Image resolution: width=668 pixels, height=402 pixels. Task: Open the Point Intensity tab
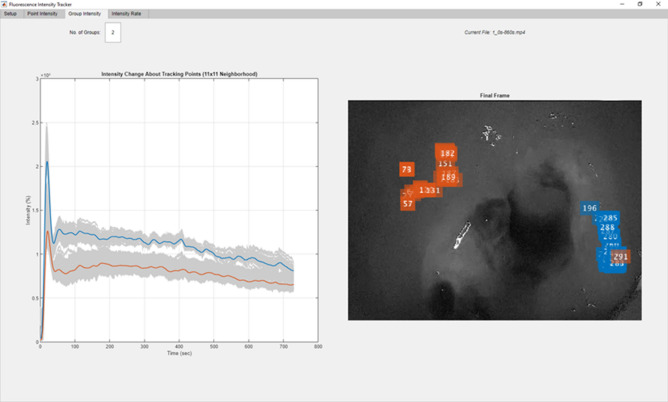point(42,14)
